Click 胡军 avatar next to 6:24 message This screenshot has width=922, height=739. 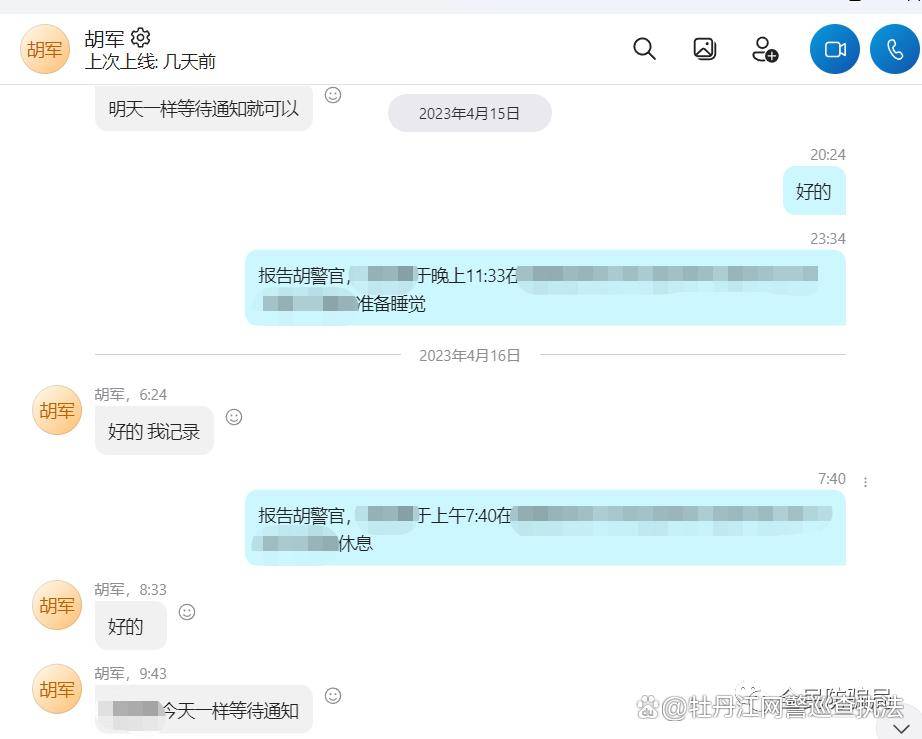56,410
